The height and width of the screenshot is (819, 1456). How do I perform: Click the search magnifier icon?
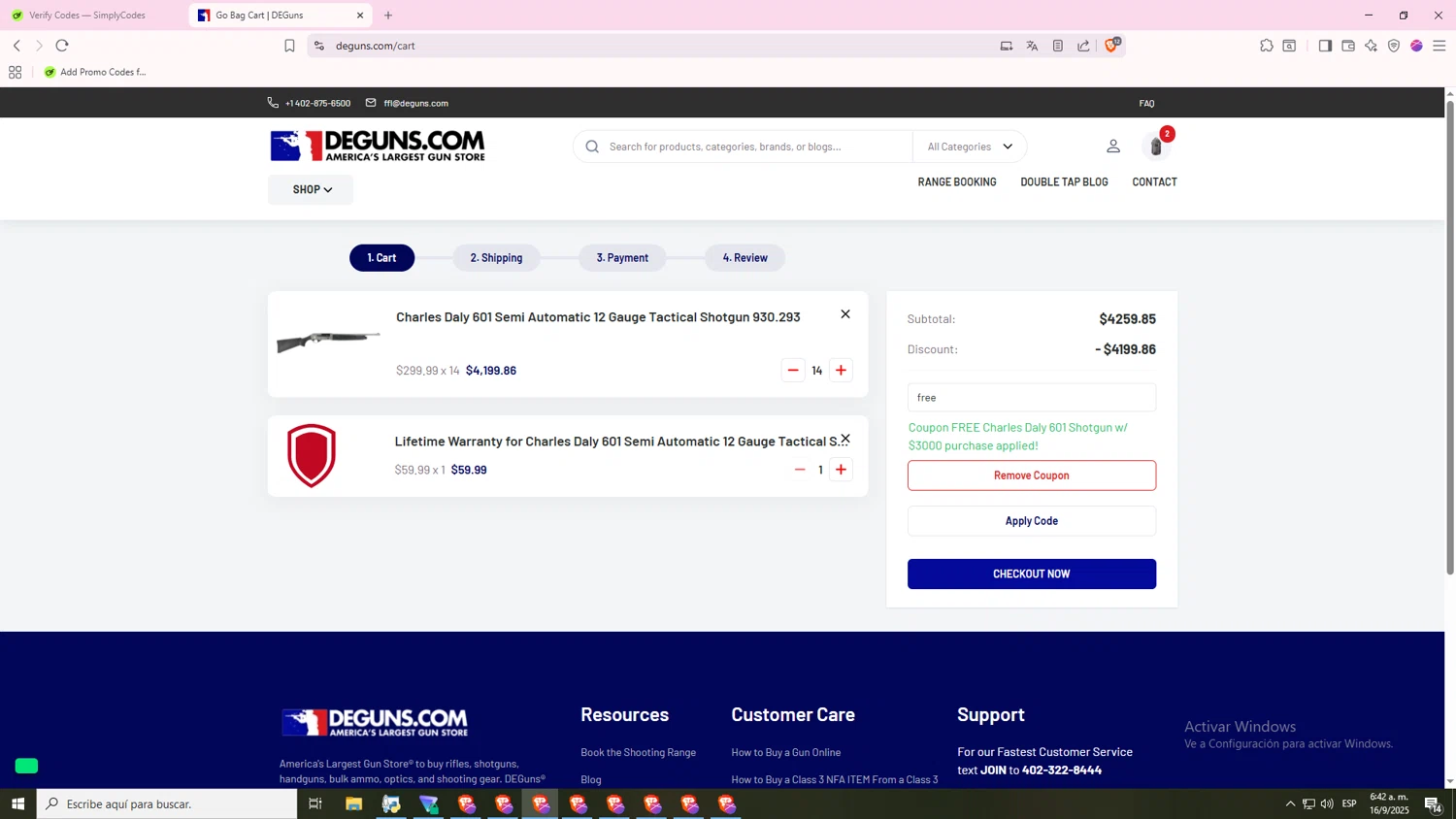[x=592, y=147]
